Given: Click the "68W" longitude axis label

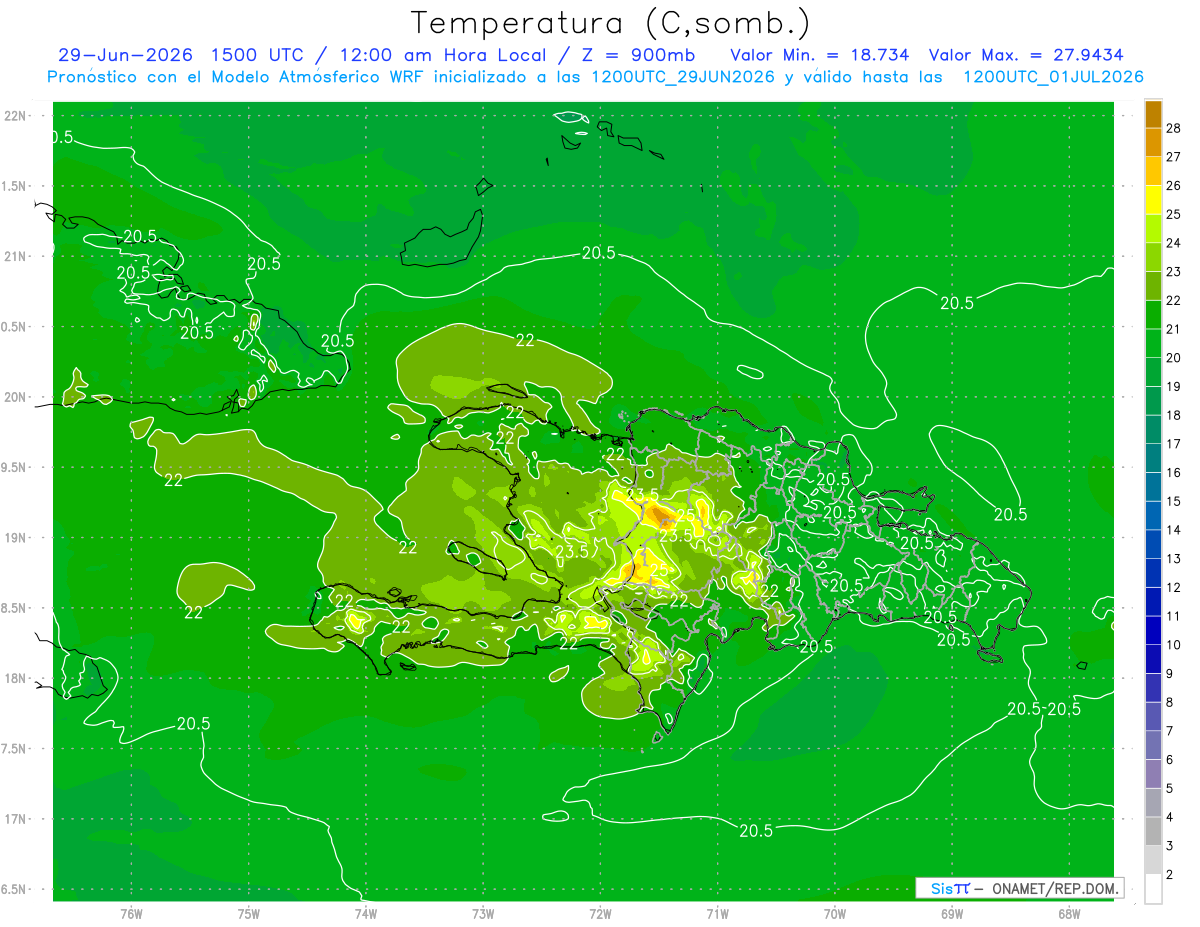Looking at the screenshot, I should click(x=1069, y=914).
